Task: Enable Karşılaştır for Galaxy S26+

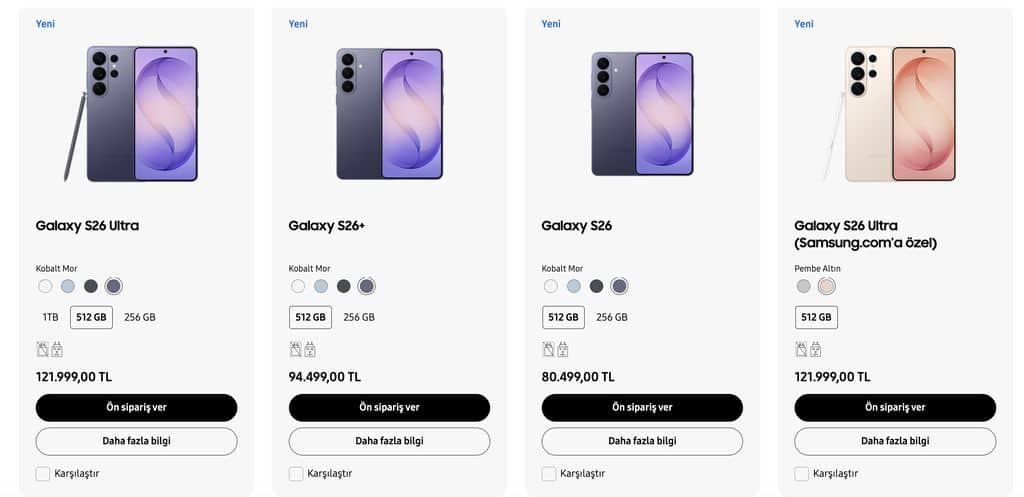Action: (296, 473)
